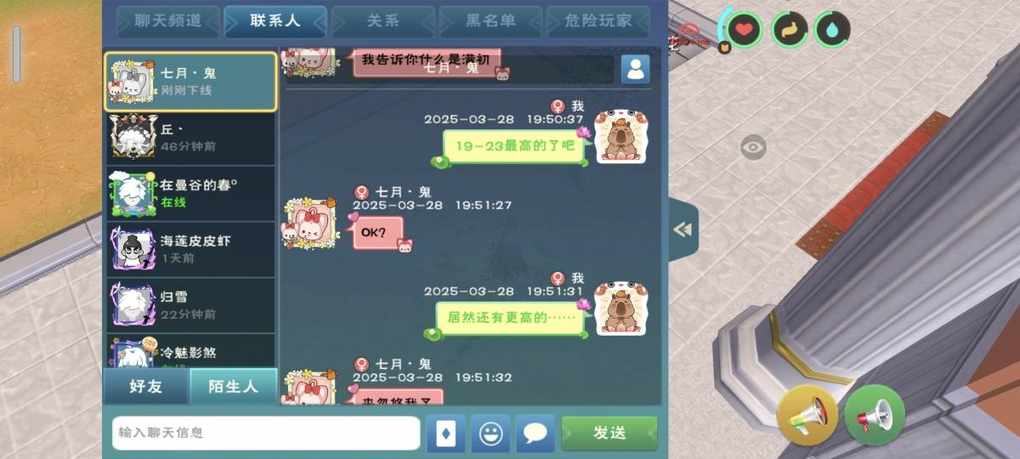
Task: Click the green 发送 send button
Action: coord(610,433)
